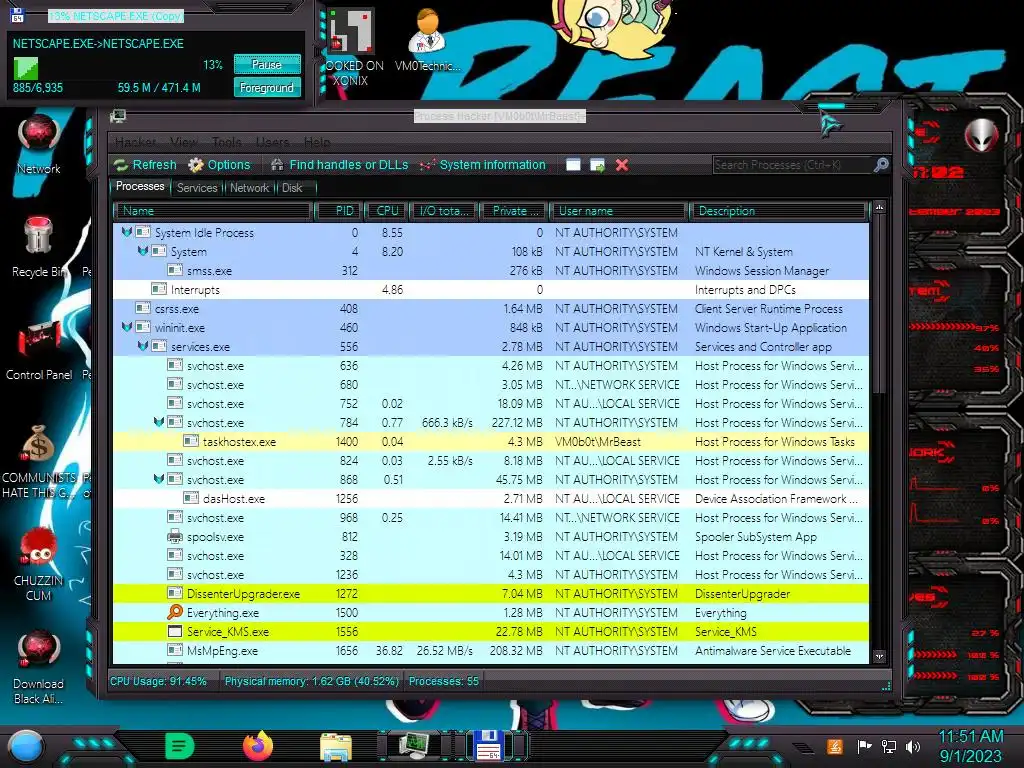Viewport: 1024px width, 768px height.
Task: Click the volume icon in system tray
Action: (913, 746)
